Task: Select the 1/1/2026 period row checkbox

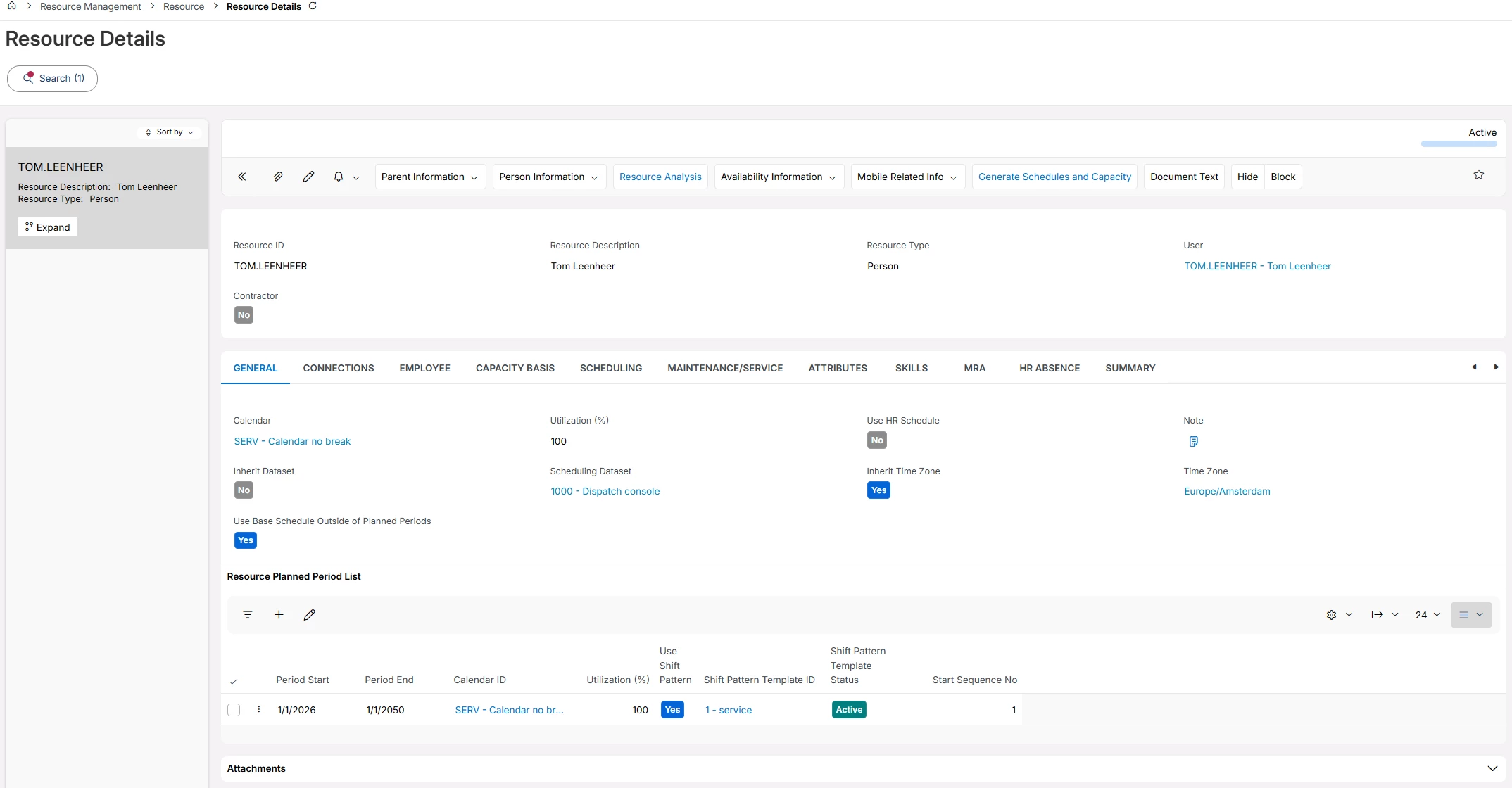Action: coord(234,710)
